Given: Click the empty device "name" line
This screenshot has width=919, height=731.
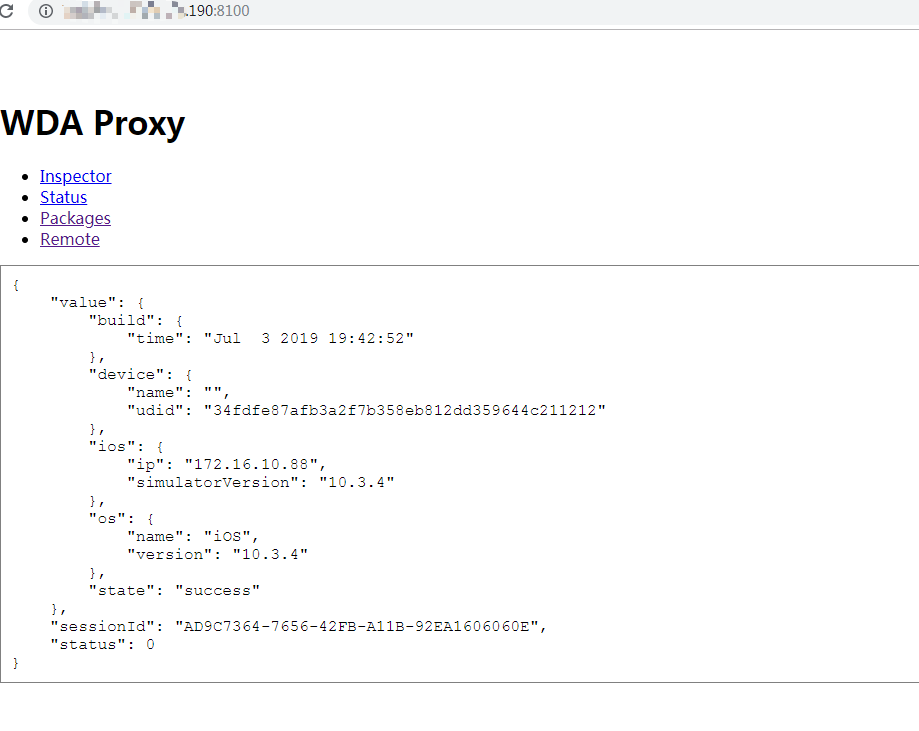Looking at the screenshot, I should pos(178,392).
